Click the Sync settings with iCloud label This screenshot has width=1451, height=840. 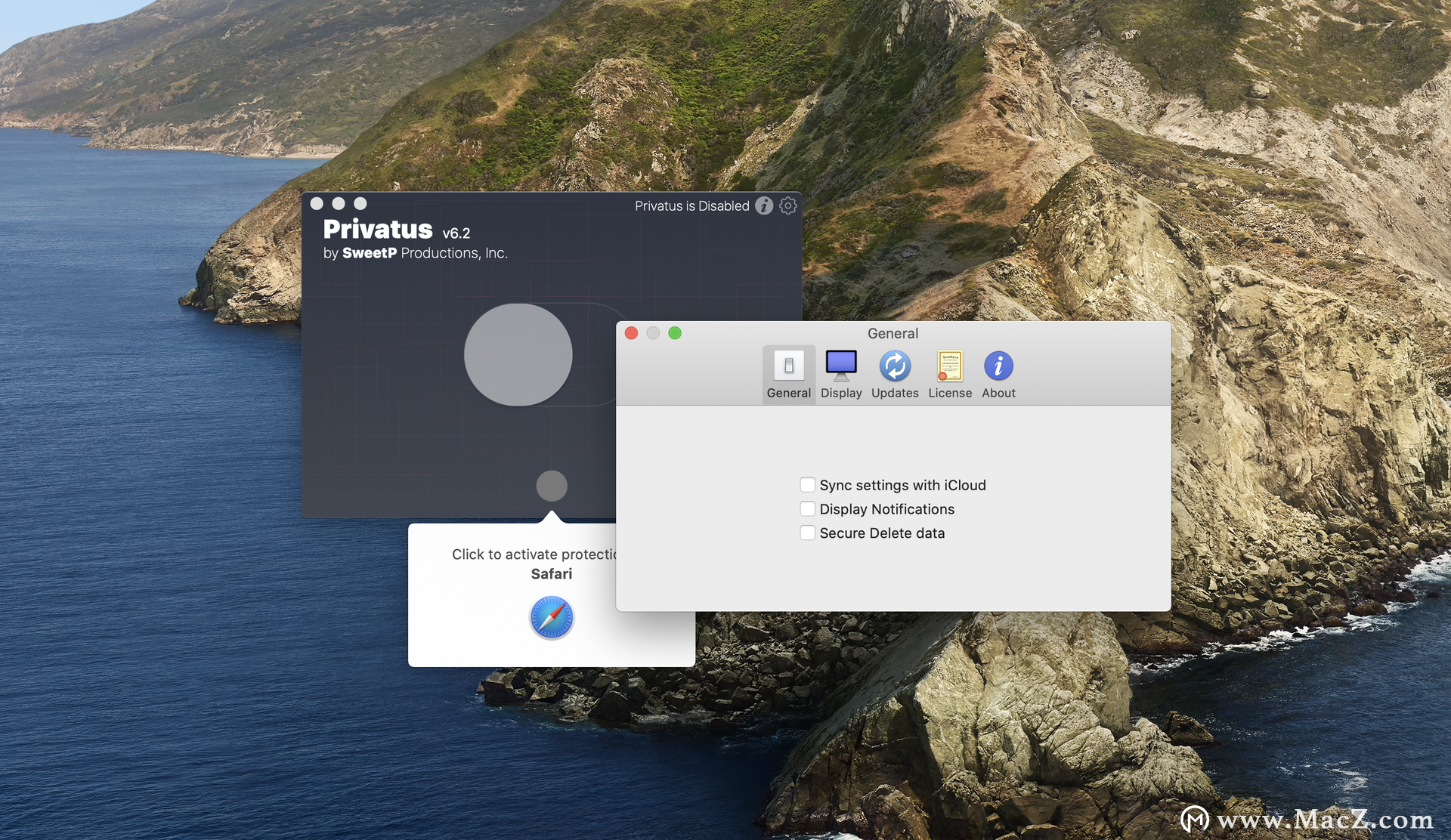pos(902,485)
